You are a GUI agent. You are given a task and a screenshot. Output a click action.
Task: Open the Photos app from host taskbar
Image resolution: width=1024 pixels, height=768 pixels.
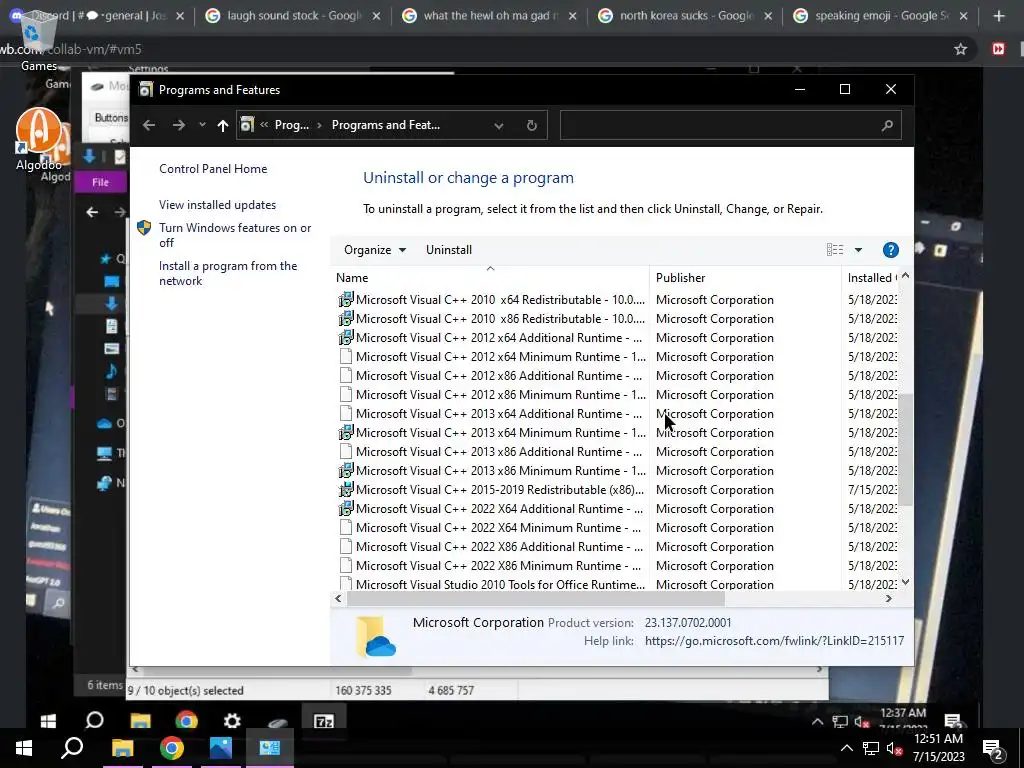221,748
